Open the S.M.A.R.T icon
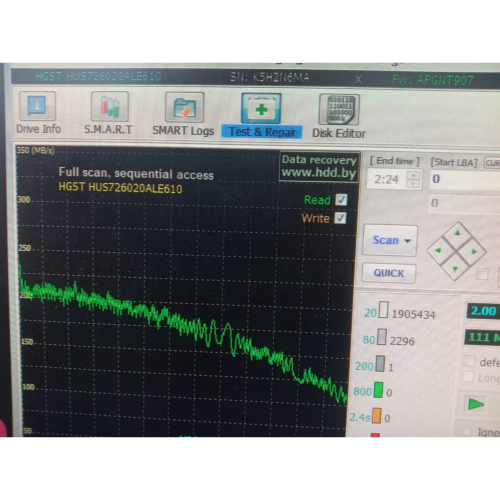The height and width of the screenshot is (500, 500). 110,106
